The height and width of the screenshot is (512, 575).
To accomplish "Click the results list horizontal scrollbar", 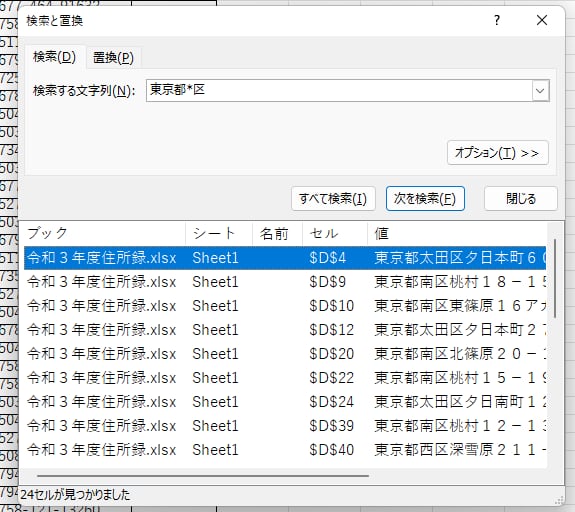I will tap(203, 476).
